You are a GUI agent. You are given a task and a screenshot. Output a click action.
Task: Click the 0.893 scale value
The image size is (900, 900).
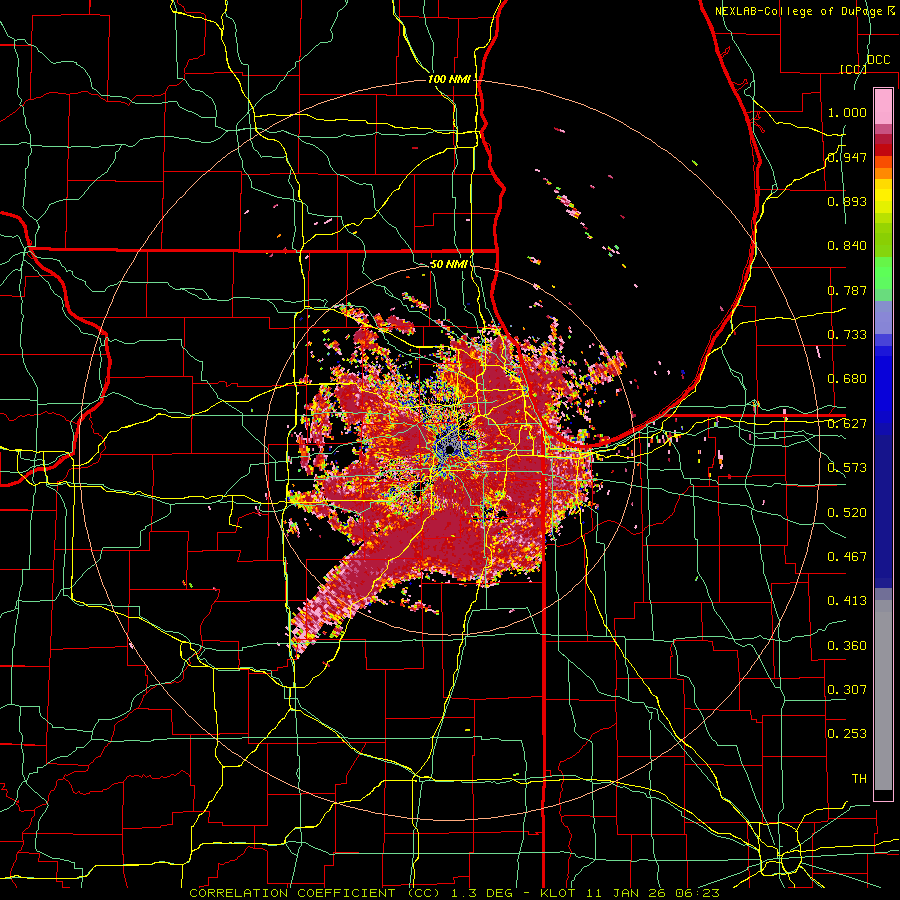(x=847, y=201)
